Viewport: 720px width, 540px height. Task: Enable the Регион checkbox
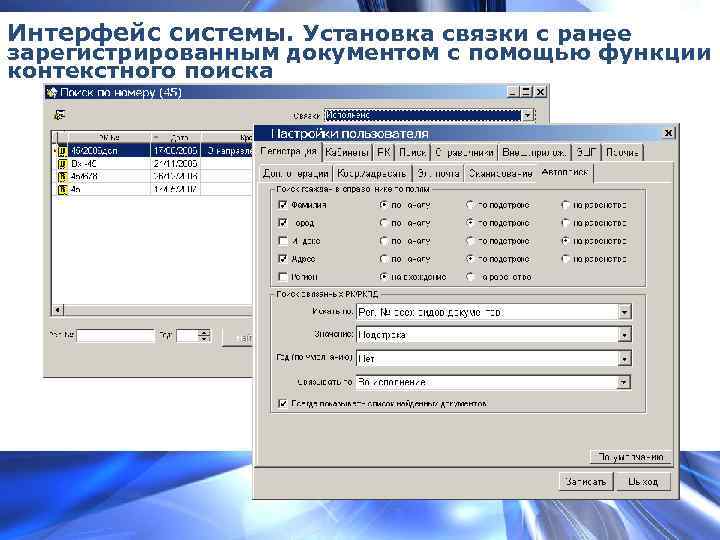[283, 277]
